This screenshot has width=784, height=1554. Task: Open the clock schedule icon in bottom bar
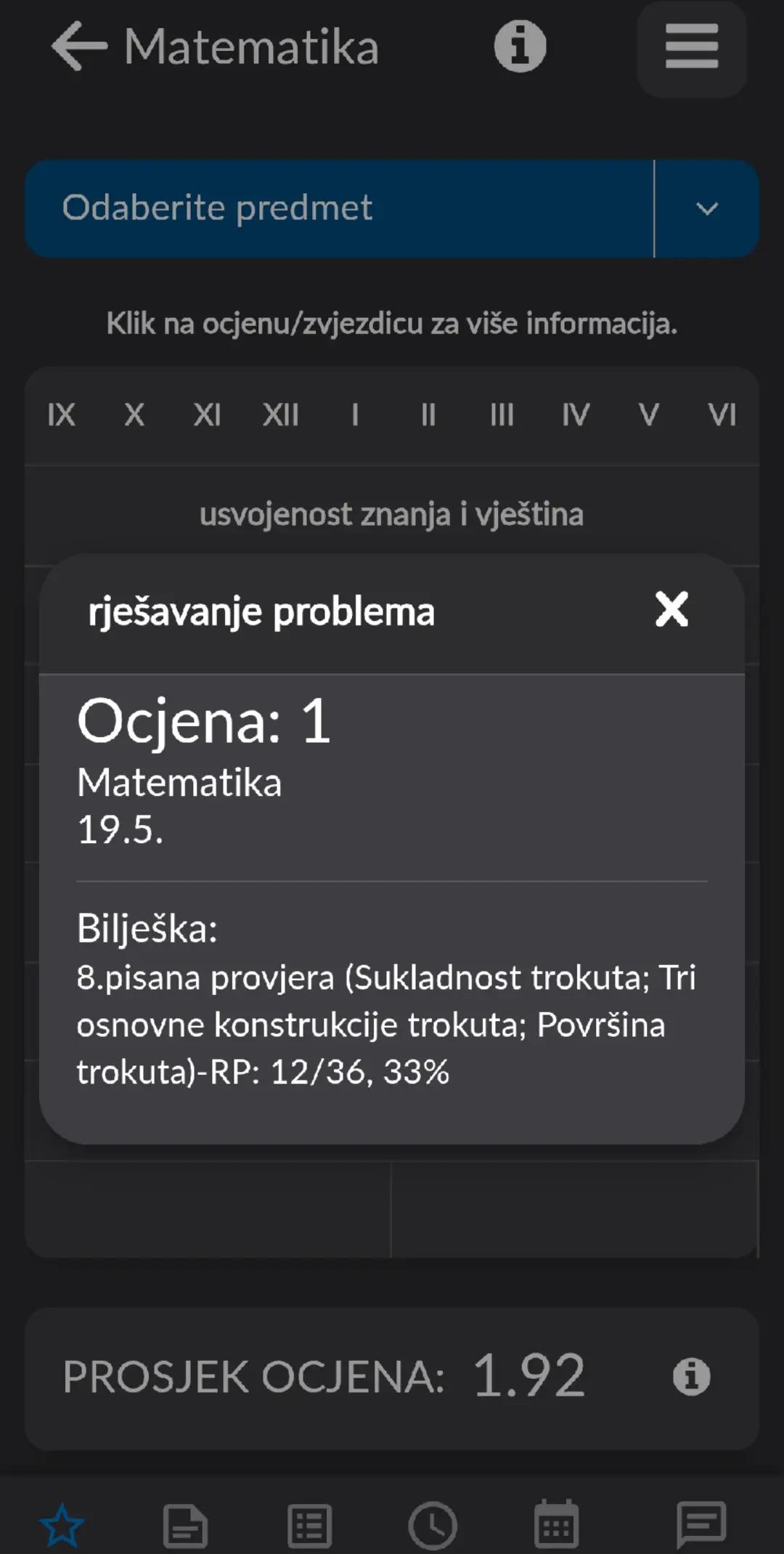[x=433, y=1525]
